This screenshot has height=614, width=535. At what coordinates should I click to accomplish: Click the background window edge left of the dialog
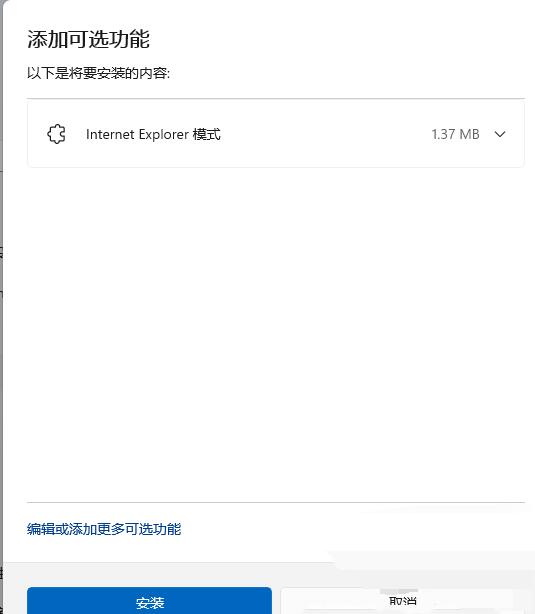pos(1,313)
